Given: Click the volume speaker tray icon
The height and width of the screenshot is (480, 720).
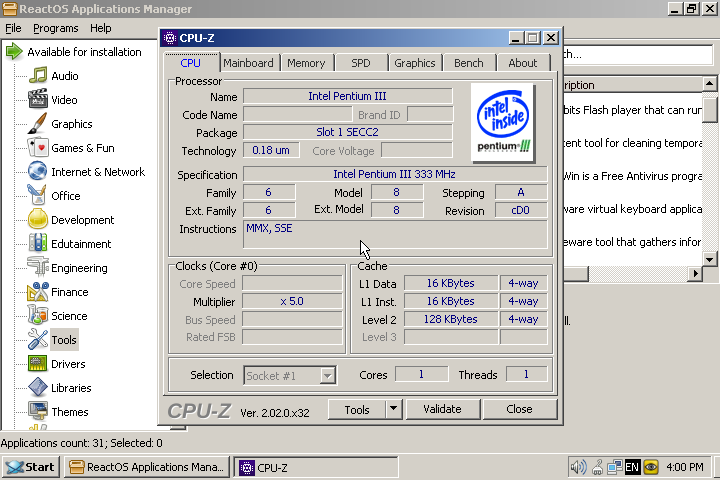Looking at the screenshot, I should 578,467.
